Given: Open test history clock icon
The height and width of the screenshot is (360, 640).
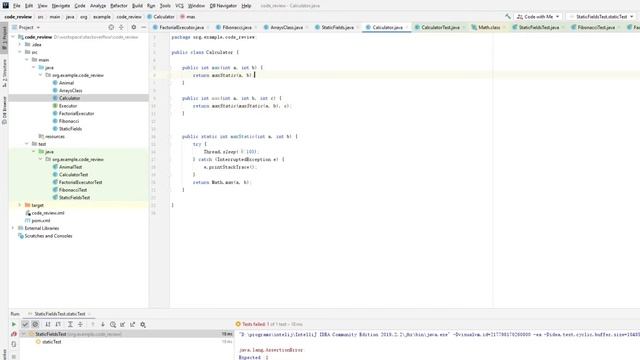Looking at the screenshot, I should coord(113,324).
